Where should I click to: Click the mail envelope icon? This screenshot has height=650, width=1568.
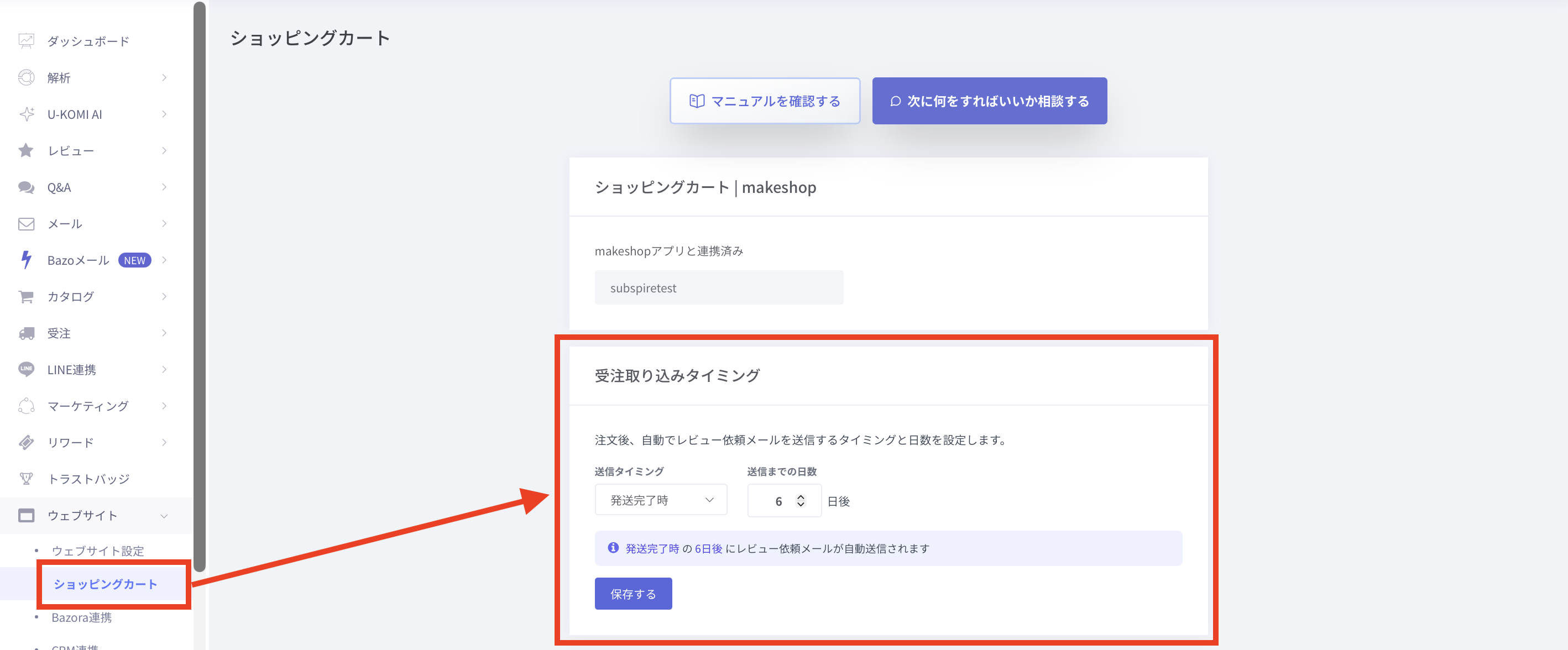pyautogui.click(x=26, y=223)
